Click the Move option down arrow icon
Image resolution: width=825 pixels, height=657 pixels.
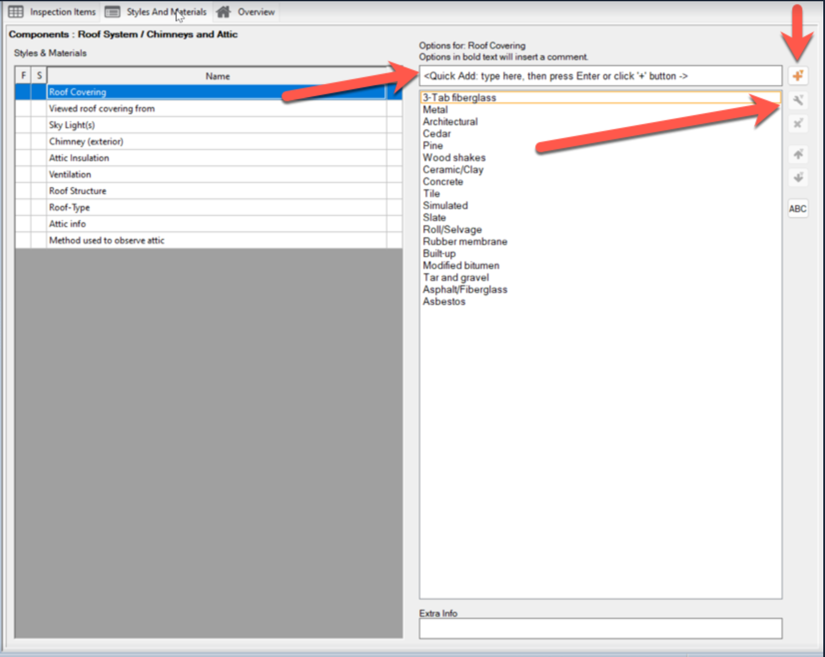(797, 178)
